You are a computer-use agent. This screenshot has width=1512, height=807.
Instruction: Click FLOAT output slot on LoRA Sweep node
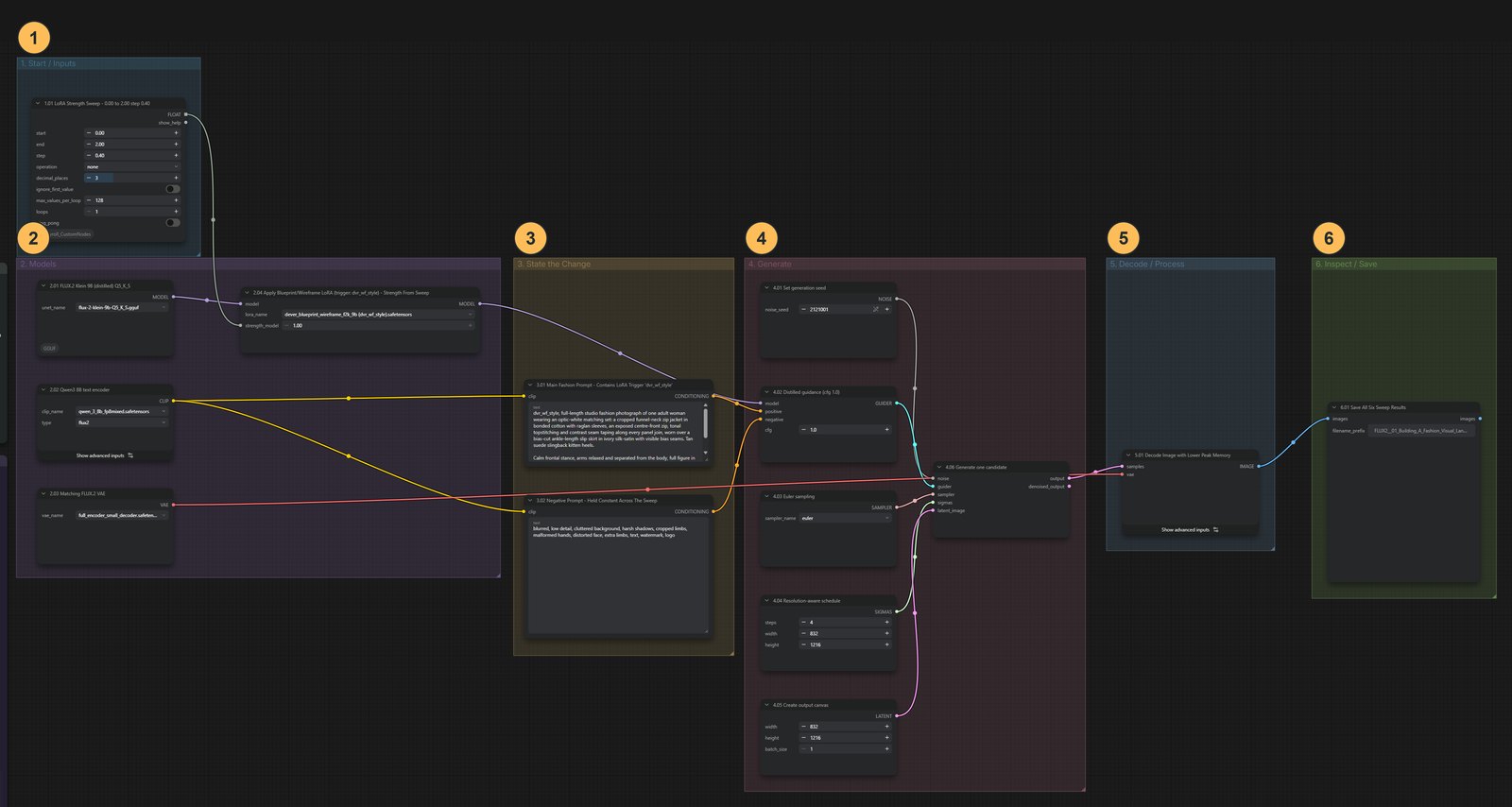[x=186, y=114]
